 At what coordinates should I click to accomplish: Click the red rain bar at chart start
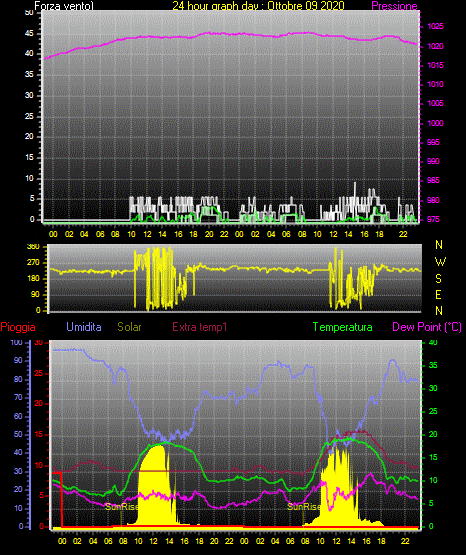point(58,499)
